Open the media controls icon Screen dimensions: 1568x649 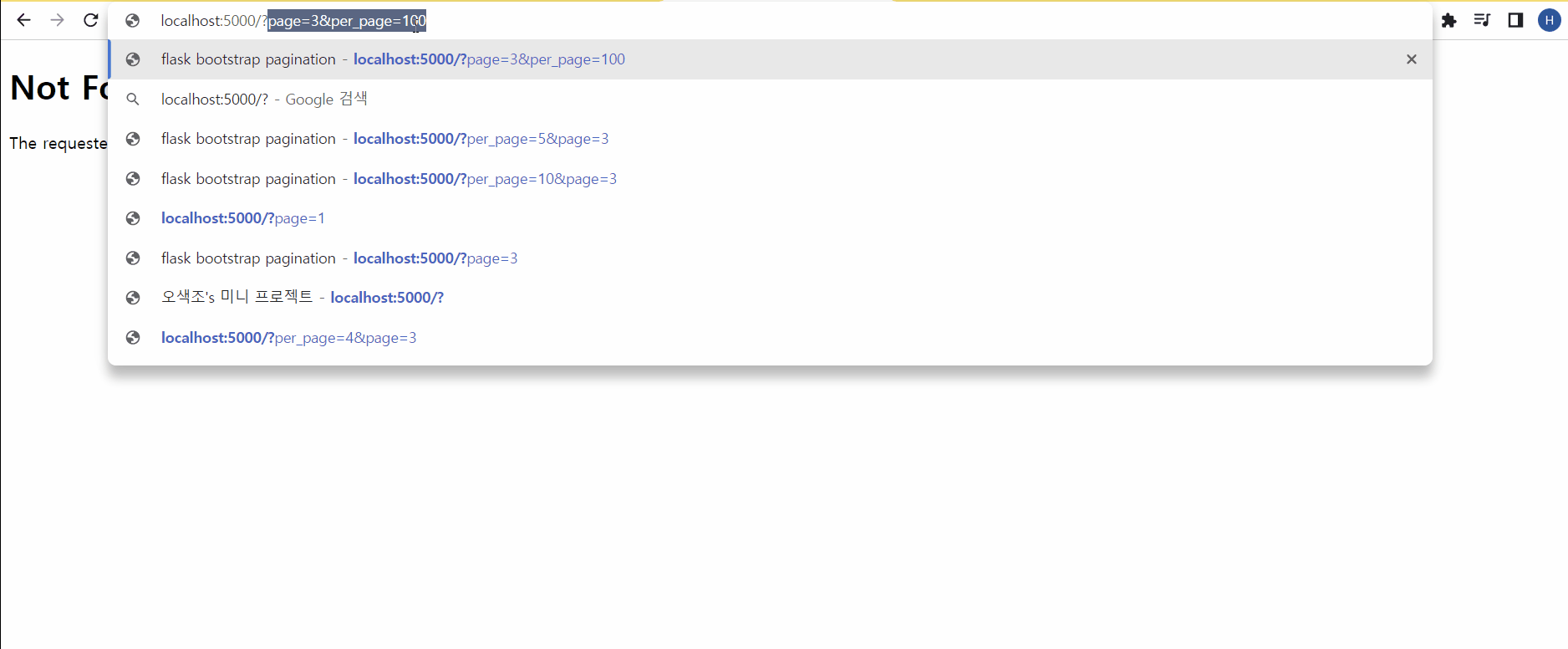tap(1482, 20)
